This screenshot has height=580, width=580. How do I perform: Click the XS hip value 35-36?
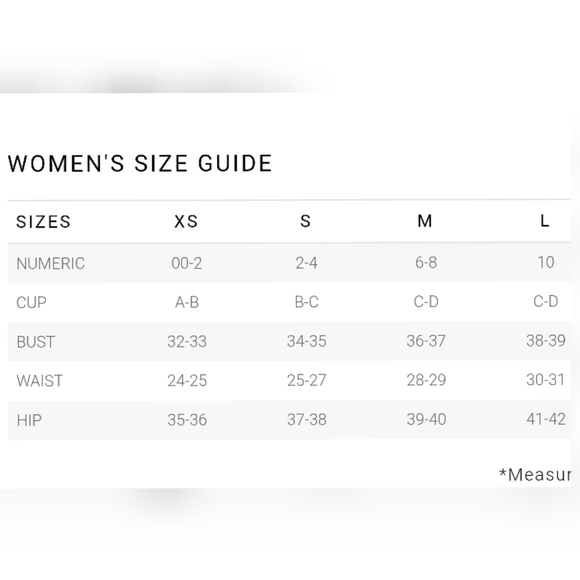click(x=187, y=420)
